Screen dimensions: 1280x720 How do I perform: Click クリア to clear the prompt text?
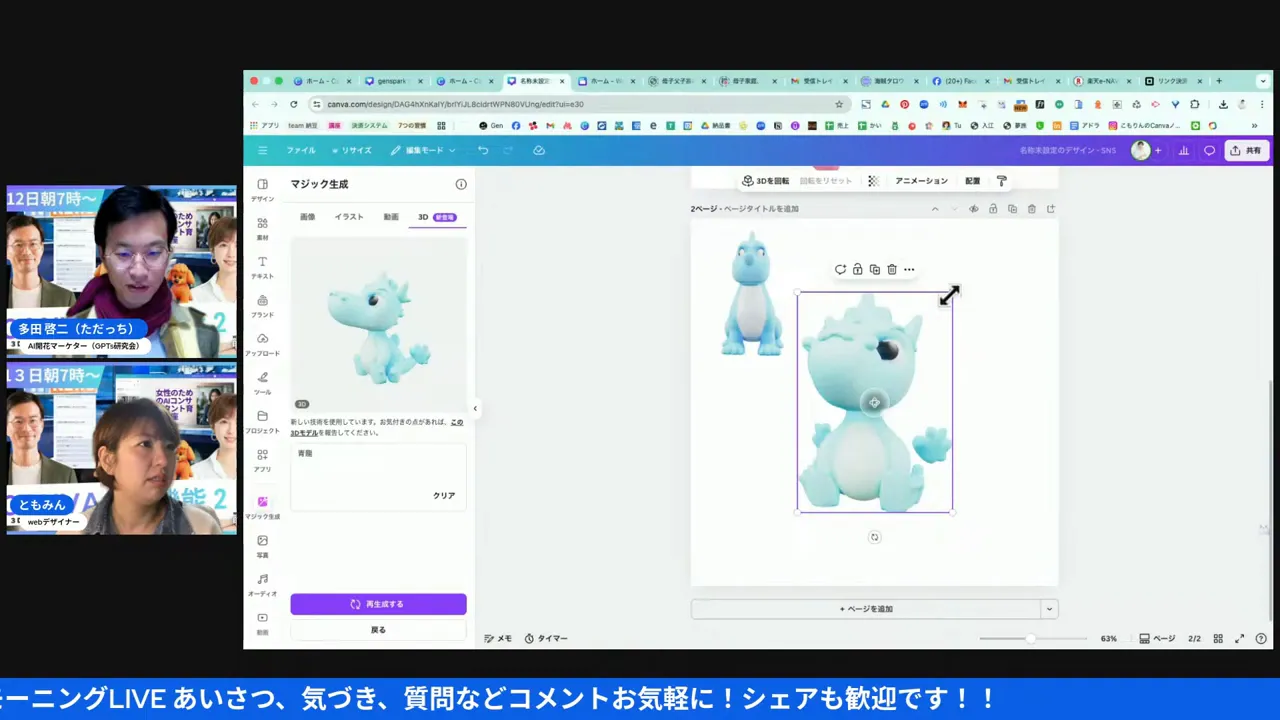pos(443,495)
